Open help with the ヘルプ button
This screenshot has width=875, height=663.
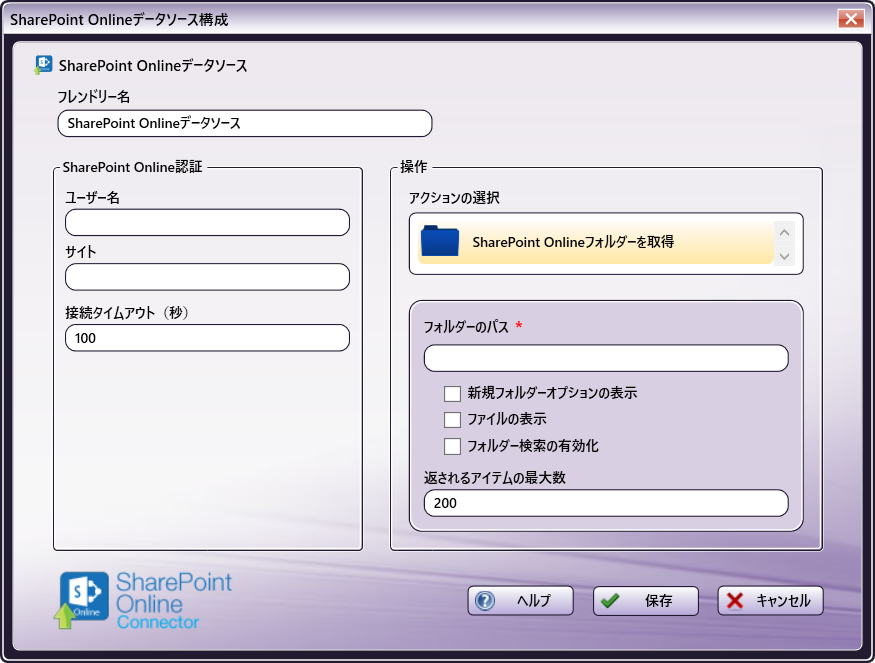coord(520,600)
